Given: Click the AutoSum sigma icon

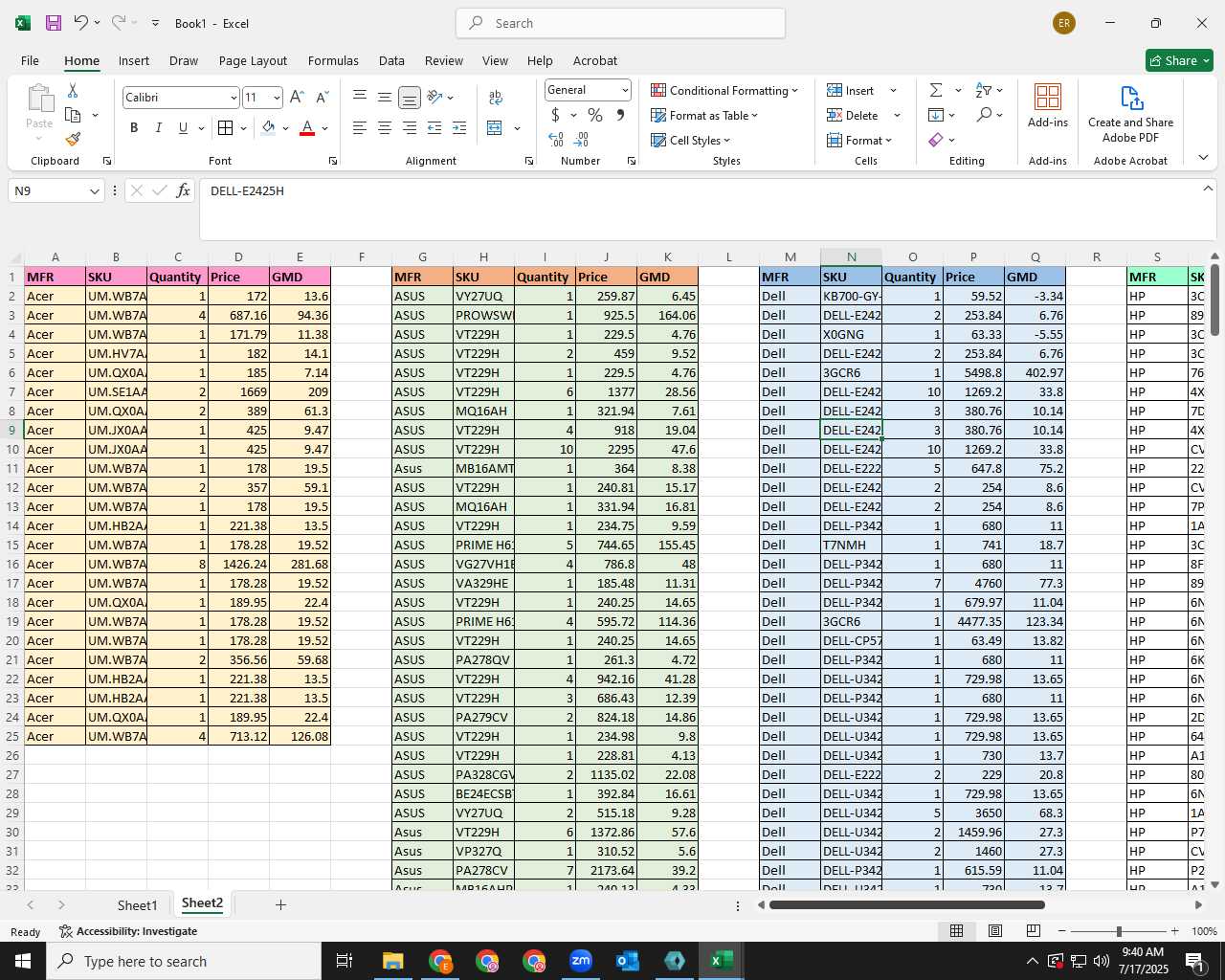Looking at the screenshot, I should [x=936, y=90].
